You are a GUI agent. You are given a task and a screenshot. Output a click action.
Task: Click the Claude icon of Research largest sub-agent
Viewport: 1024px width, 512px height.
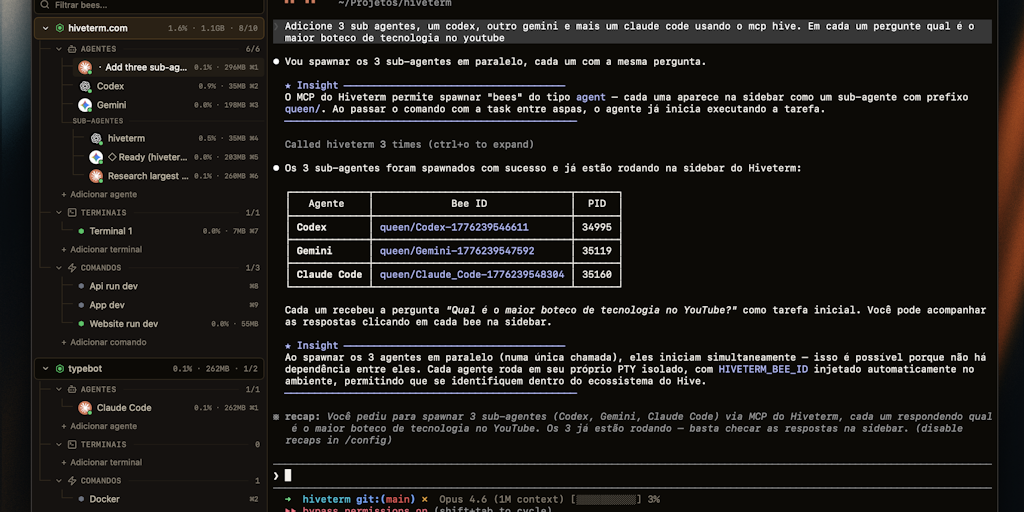click(x=96, y=176)
